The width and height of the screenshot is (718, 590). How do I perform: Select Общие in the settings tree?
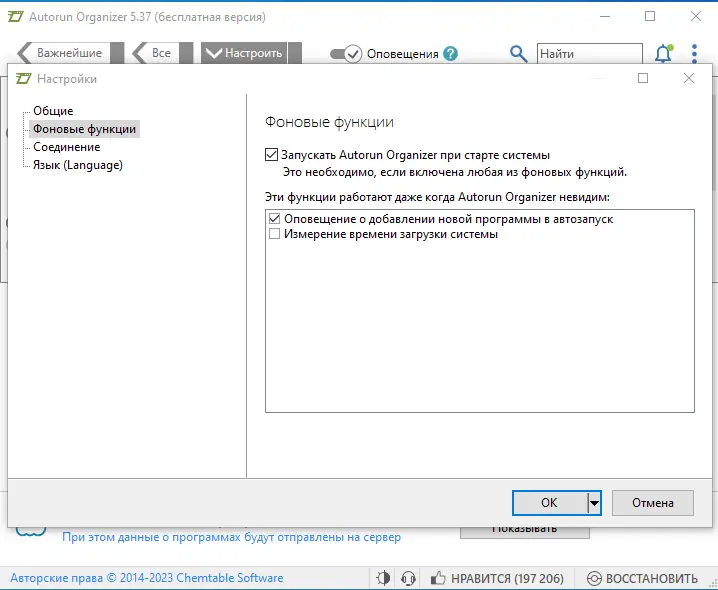click(x=53, y=111)
